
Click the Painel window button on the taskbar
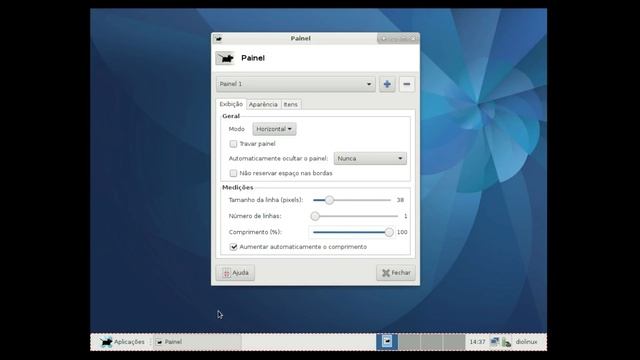click(198, 342)
